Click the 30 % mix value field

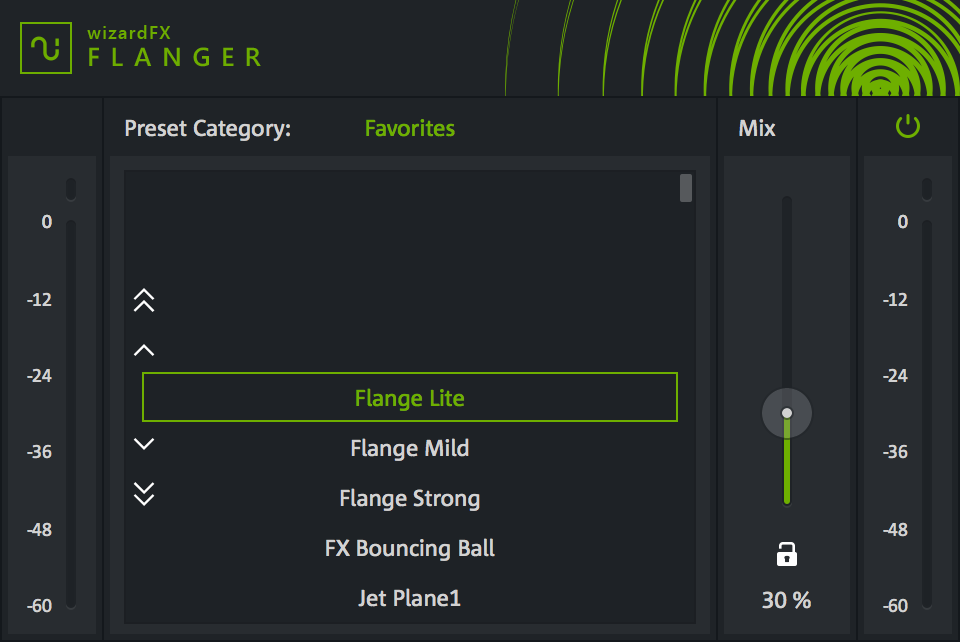pos(787,600)
